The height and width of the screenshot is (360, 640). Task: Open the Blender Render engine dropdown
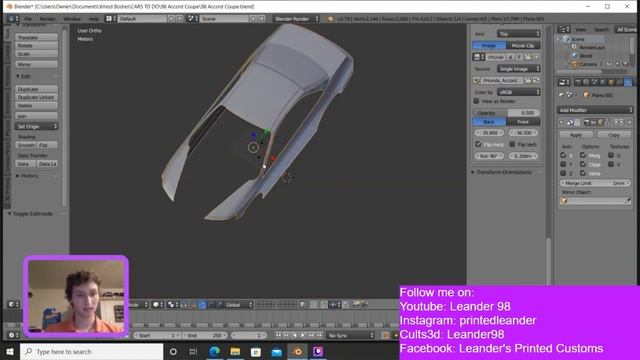coord(296,19)
